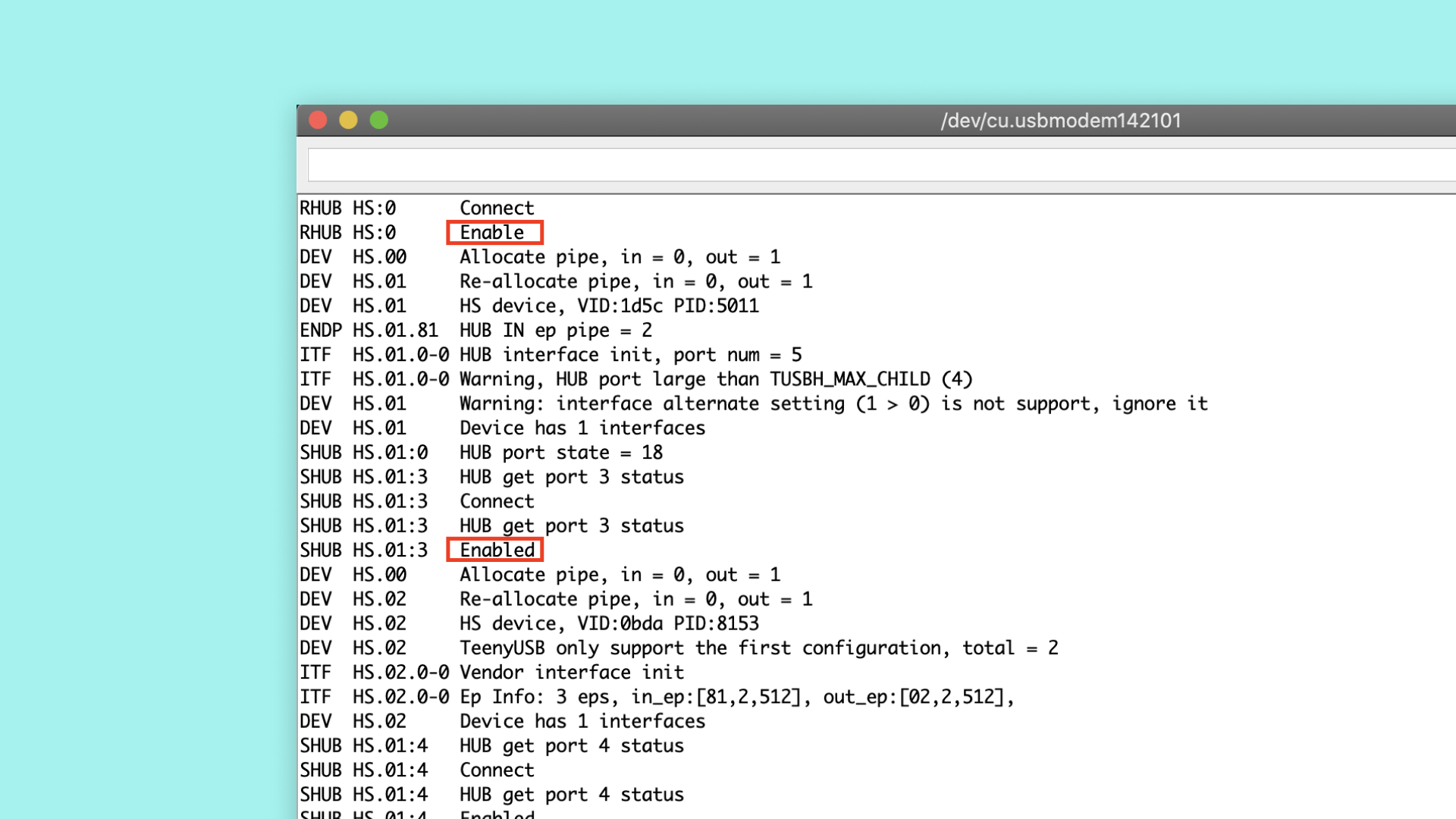Click the red close window button

point(318,121)
